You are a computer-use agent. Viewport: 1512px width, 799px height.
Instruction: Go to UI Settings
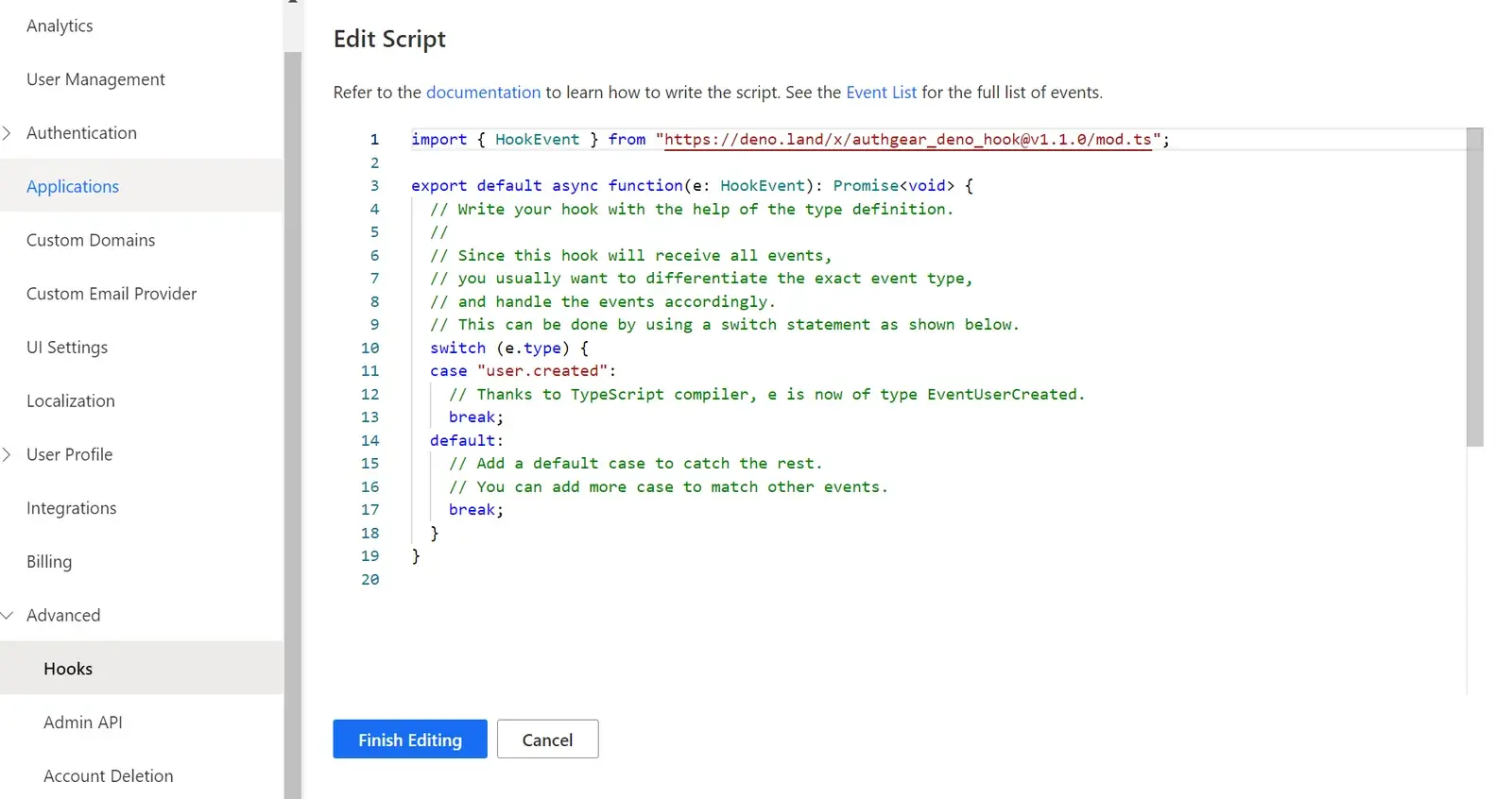pos(67,348)
